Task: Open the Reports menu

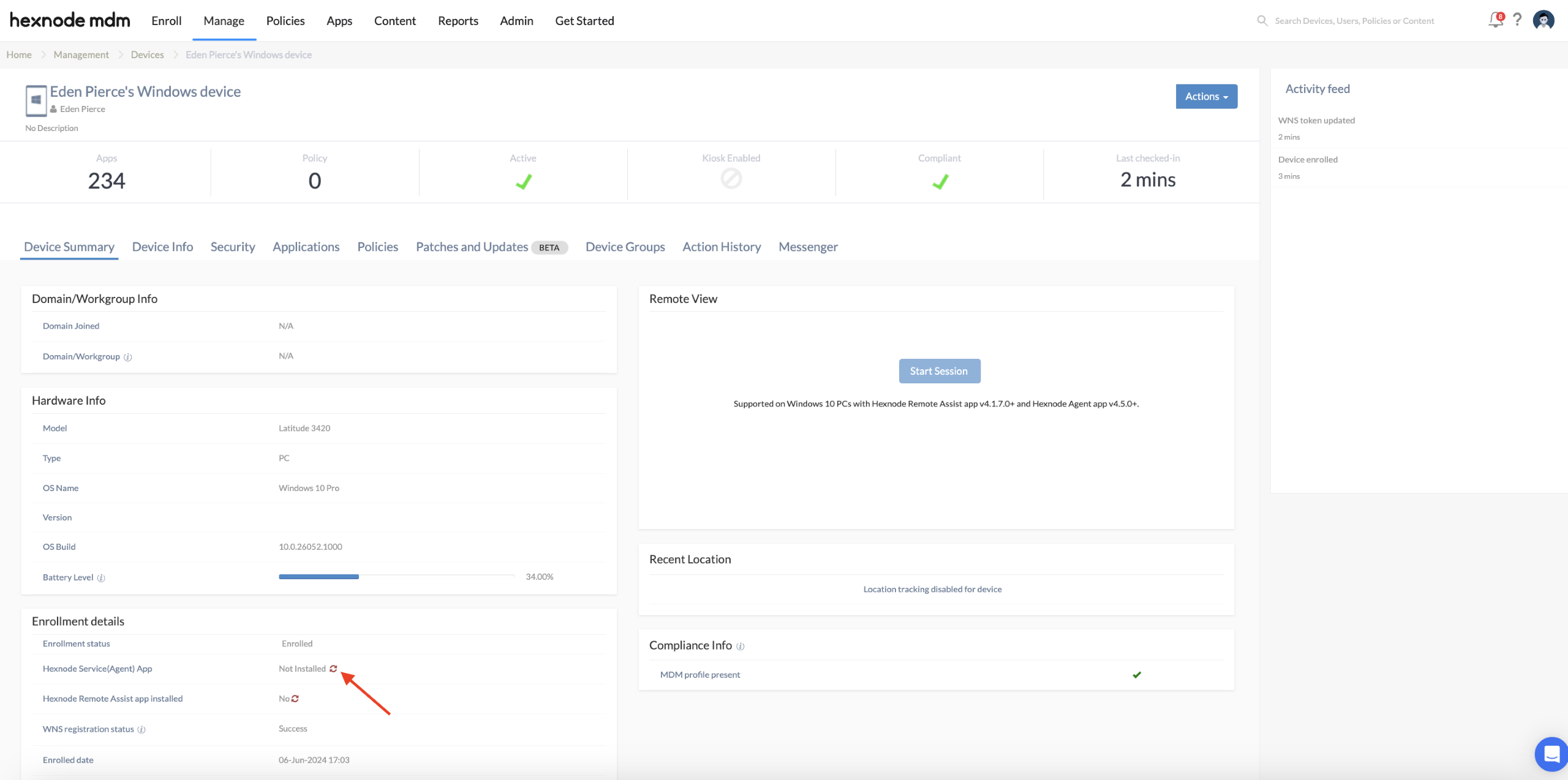Action: (x=458, y=21)
